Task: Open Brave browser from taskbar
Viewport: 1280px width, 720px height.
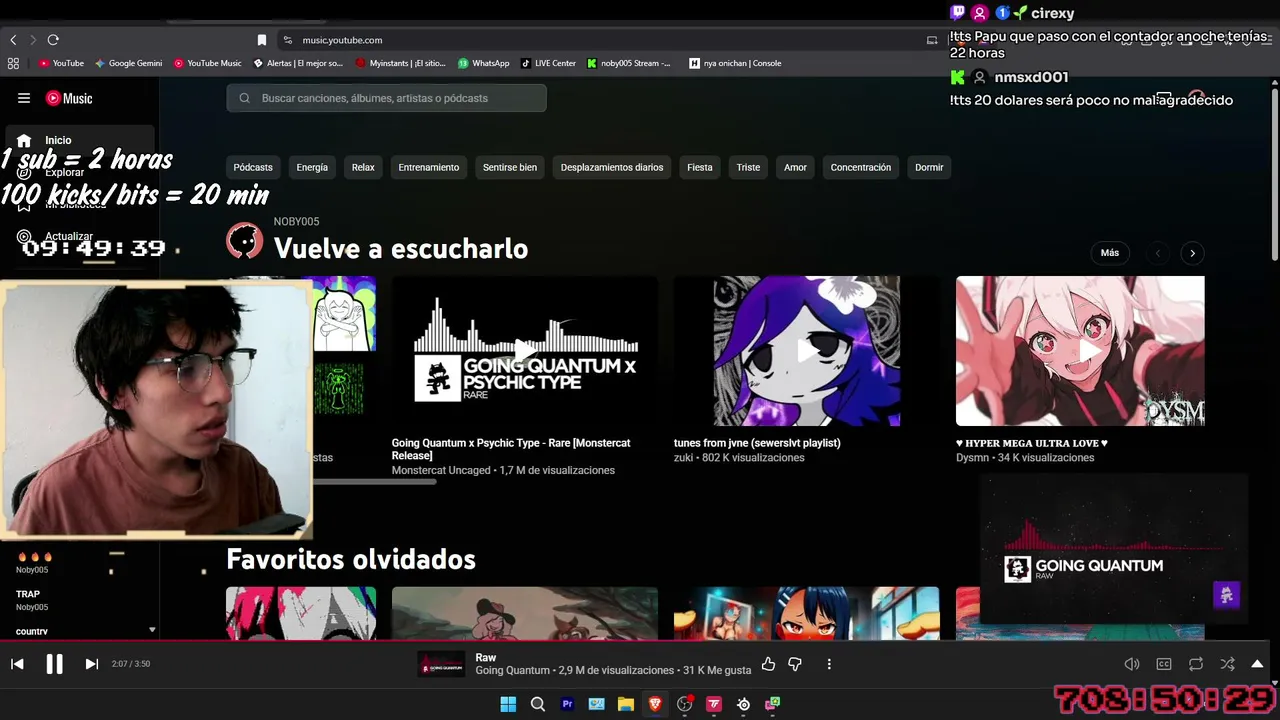Action: point(655,704)
